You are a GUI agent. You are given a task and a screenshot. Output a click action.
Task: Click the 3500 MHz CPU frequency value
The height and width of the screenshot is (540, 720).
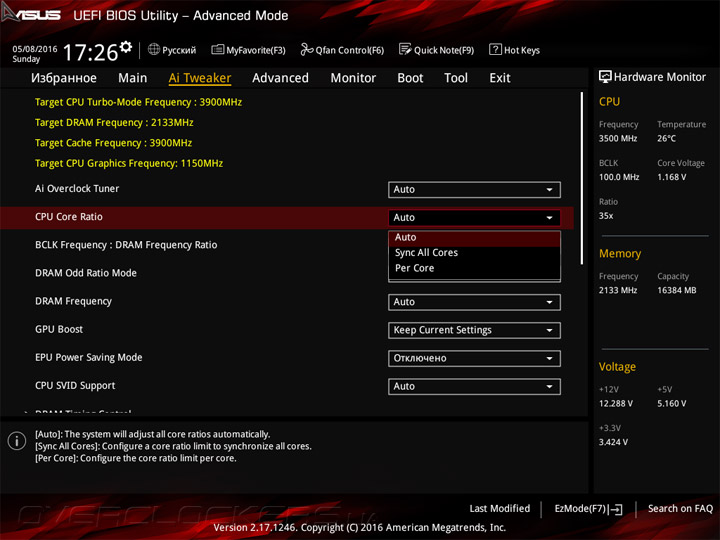point(618,138)
